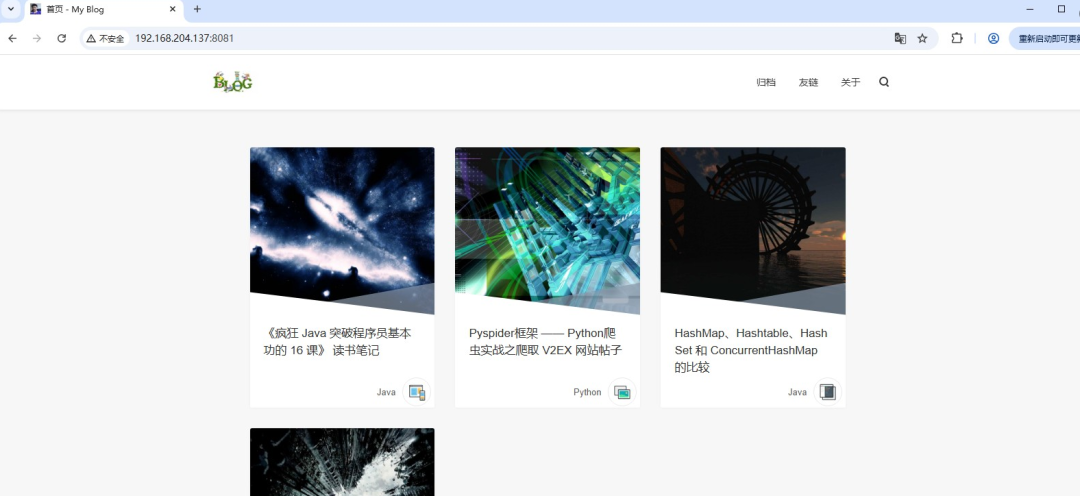Click the Java tag on the 疯狂 Java card
Image resolution: width=1080 pixels, height=496 pixels.
[386, 392]
